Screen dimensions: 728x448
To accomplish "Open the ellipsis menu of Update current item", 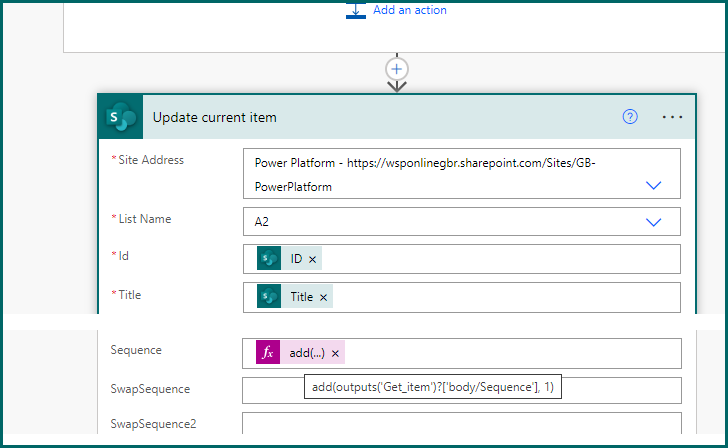I will click(x=672, y=117).
